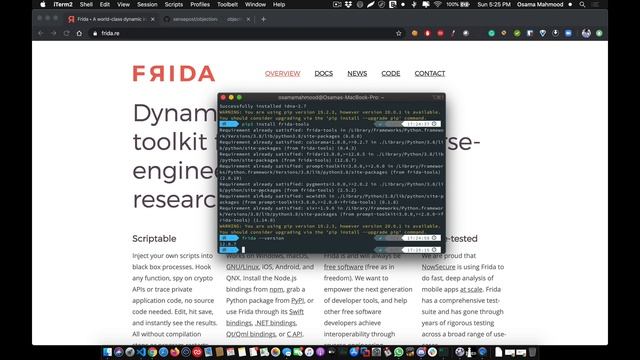Open the CODE page link
Image resolution: width=640 pixels, height=360 pixels.
click(x=391, y=73)
